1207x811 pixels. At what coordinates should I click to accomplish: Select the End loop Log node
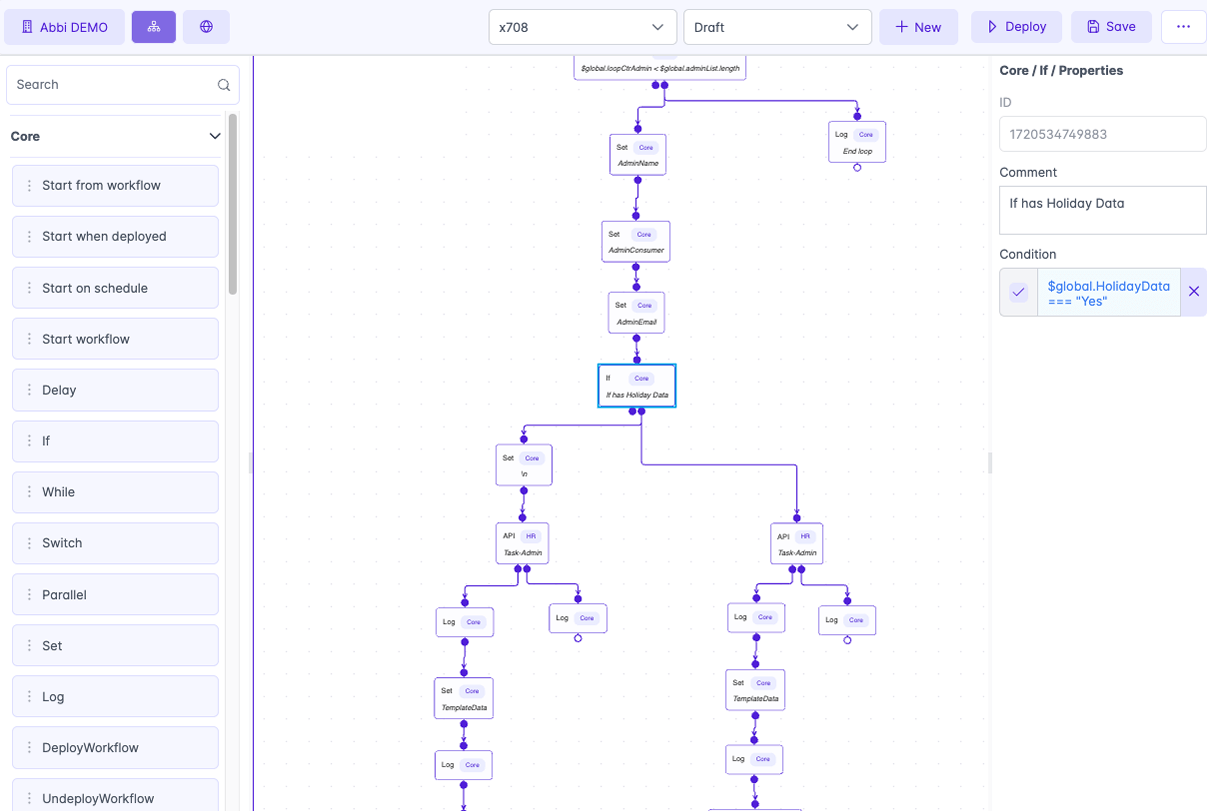pos(857,142)
